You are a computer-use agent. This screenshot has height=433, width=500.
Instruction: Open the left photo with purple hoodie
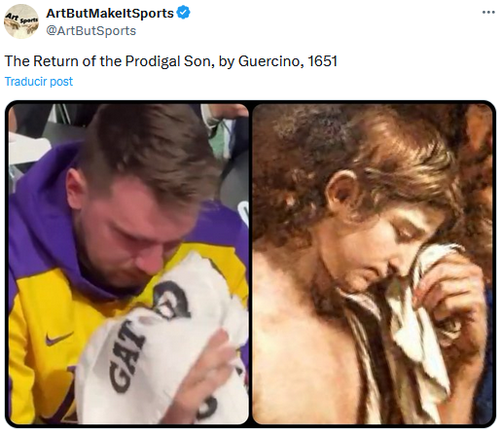point(129,264)
